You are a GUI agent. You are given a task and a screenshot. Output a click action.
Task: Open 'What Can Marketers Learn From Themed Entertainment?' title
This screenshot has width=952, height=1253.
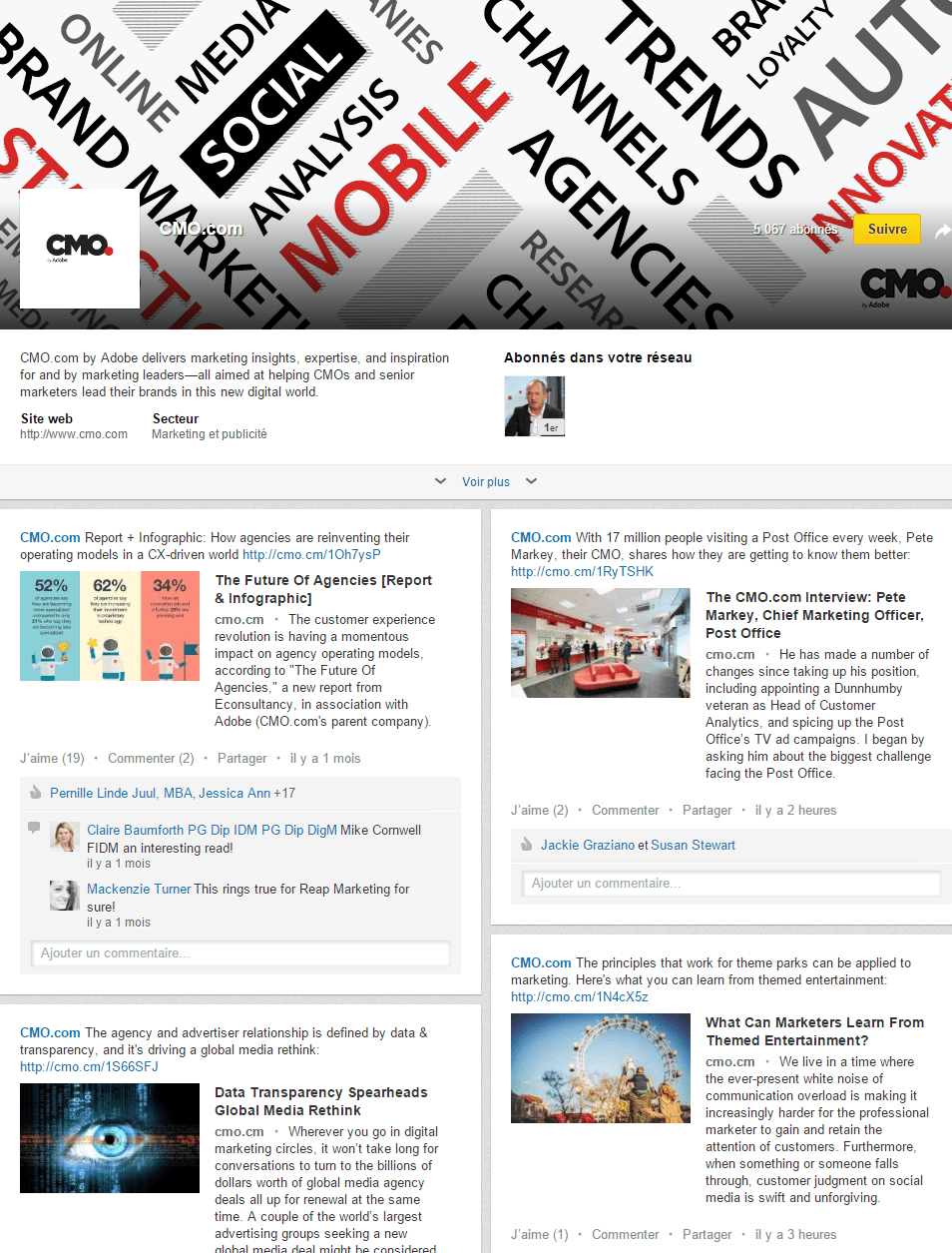pyautogui.click(x=815, y=1031)
